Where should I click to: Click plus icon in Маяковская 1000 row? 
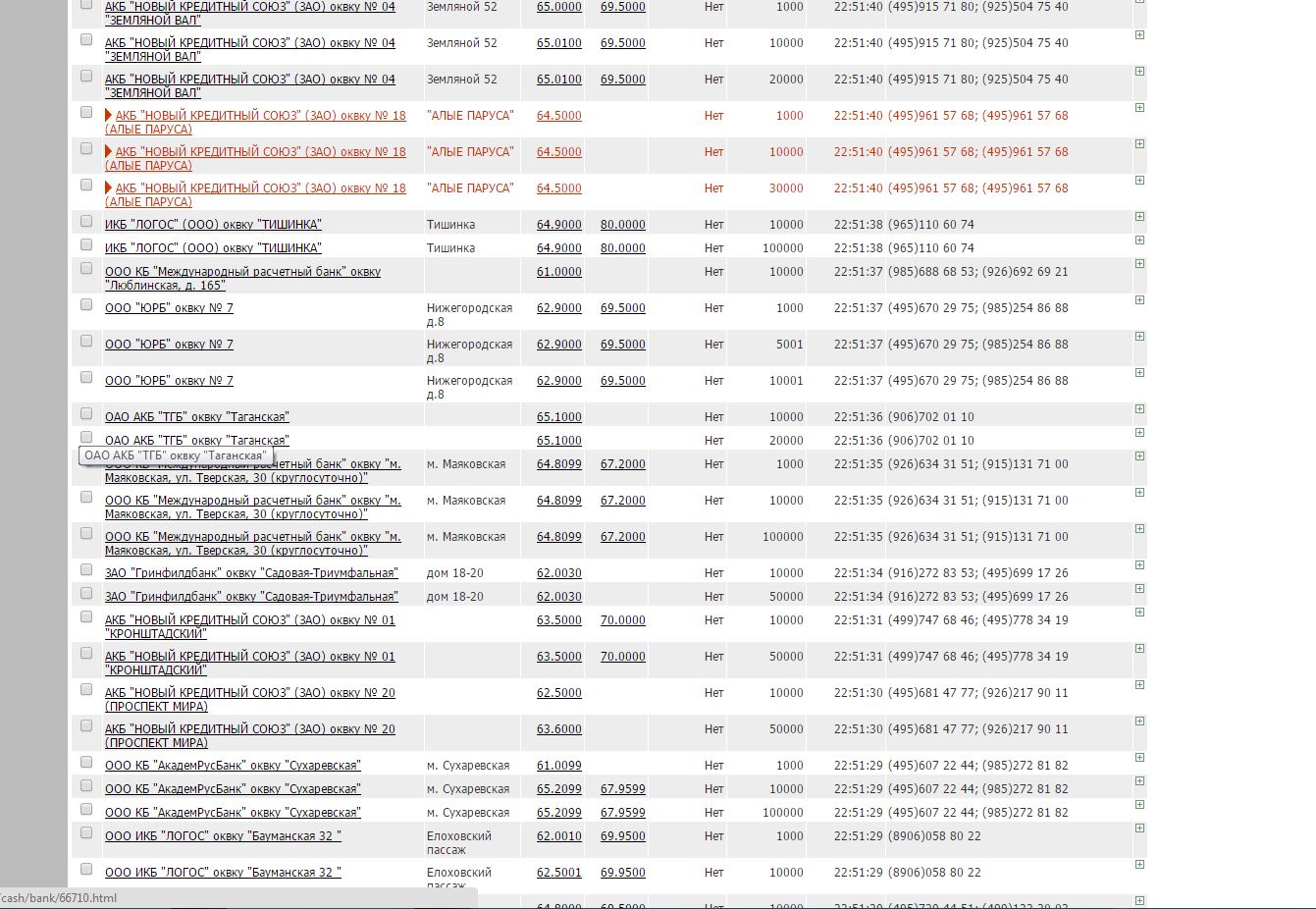tap(1139, 456)
